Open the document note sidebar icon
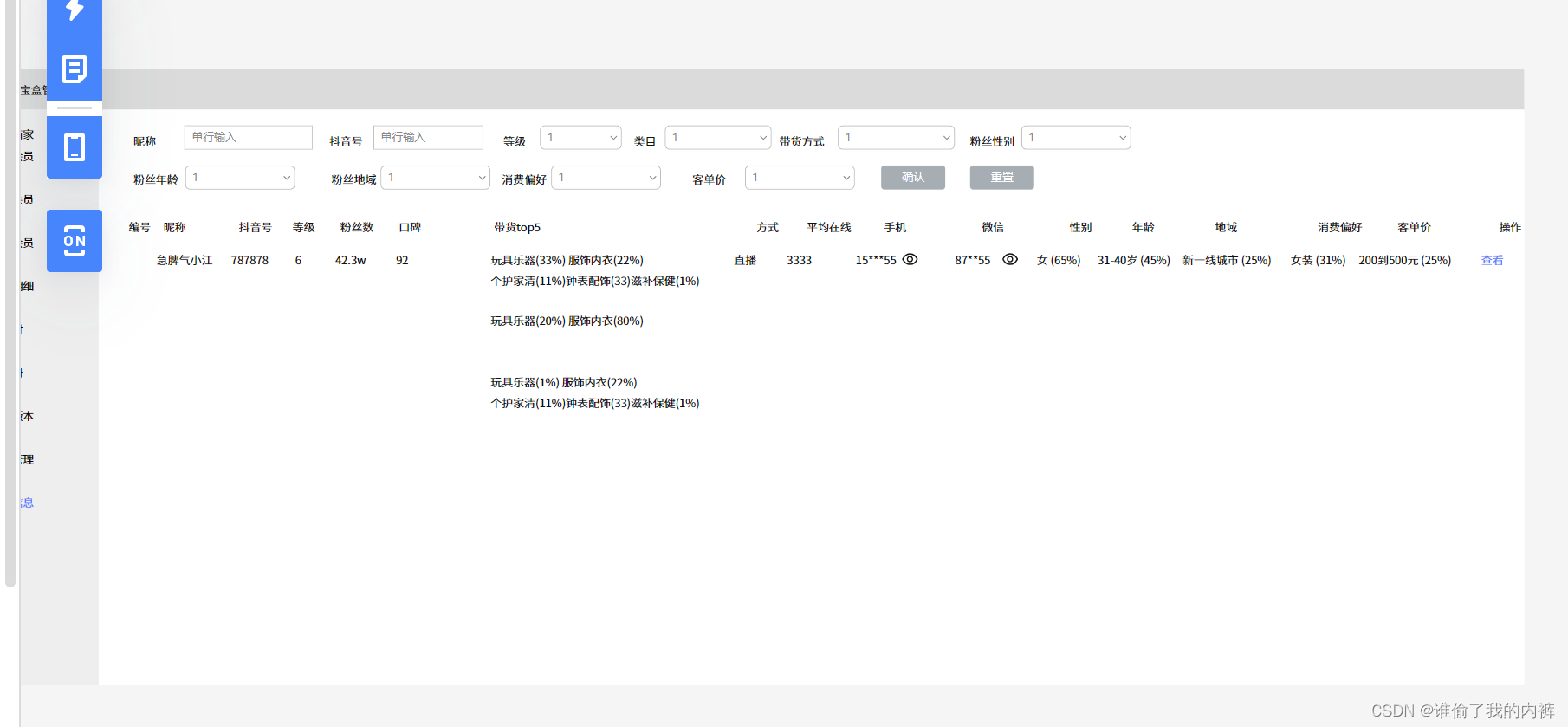Viewport: 1568px width, 727px height. tap(75, 68)
